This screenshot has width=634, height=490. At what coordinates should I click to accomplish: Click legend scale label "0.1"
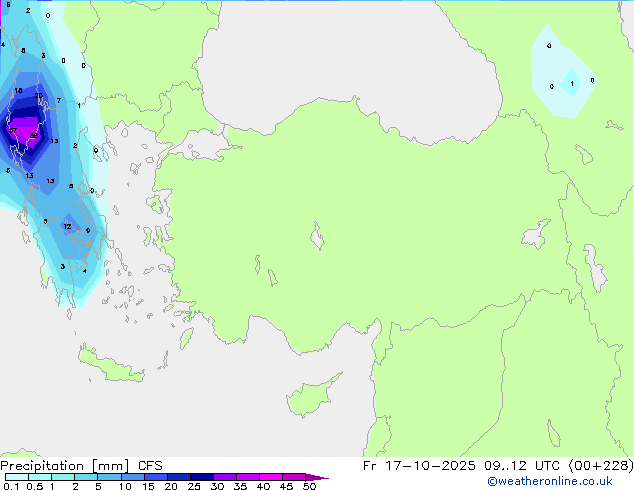11,486
